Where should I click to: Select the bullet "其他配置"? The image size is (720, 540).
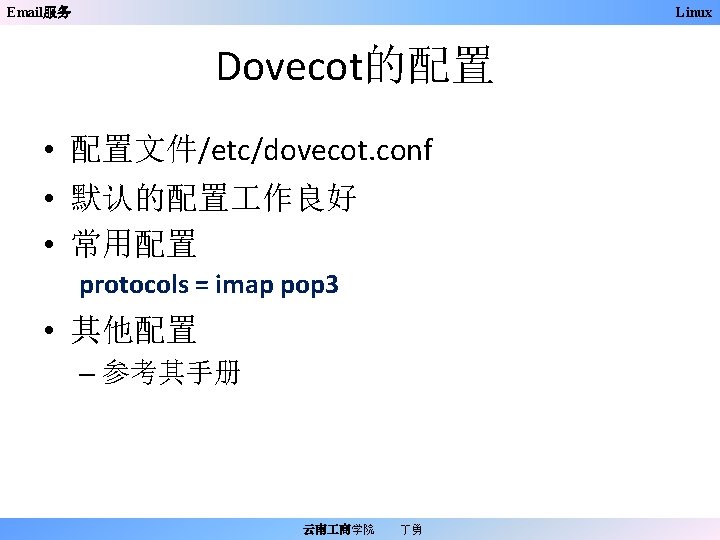[x=134, y=329]
